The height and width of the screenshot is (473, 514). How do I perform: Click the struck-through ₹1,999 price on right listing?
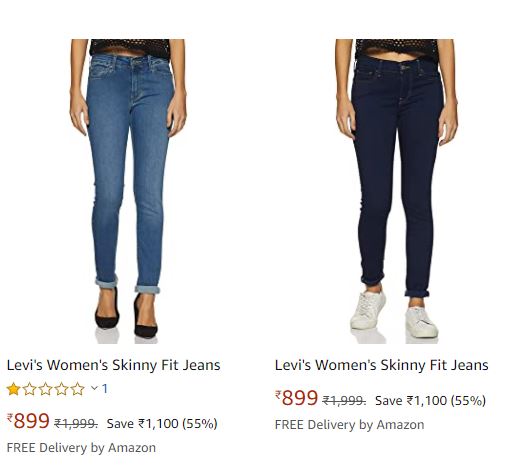[344, 400]
